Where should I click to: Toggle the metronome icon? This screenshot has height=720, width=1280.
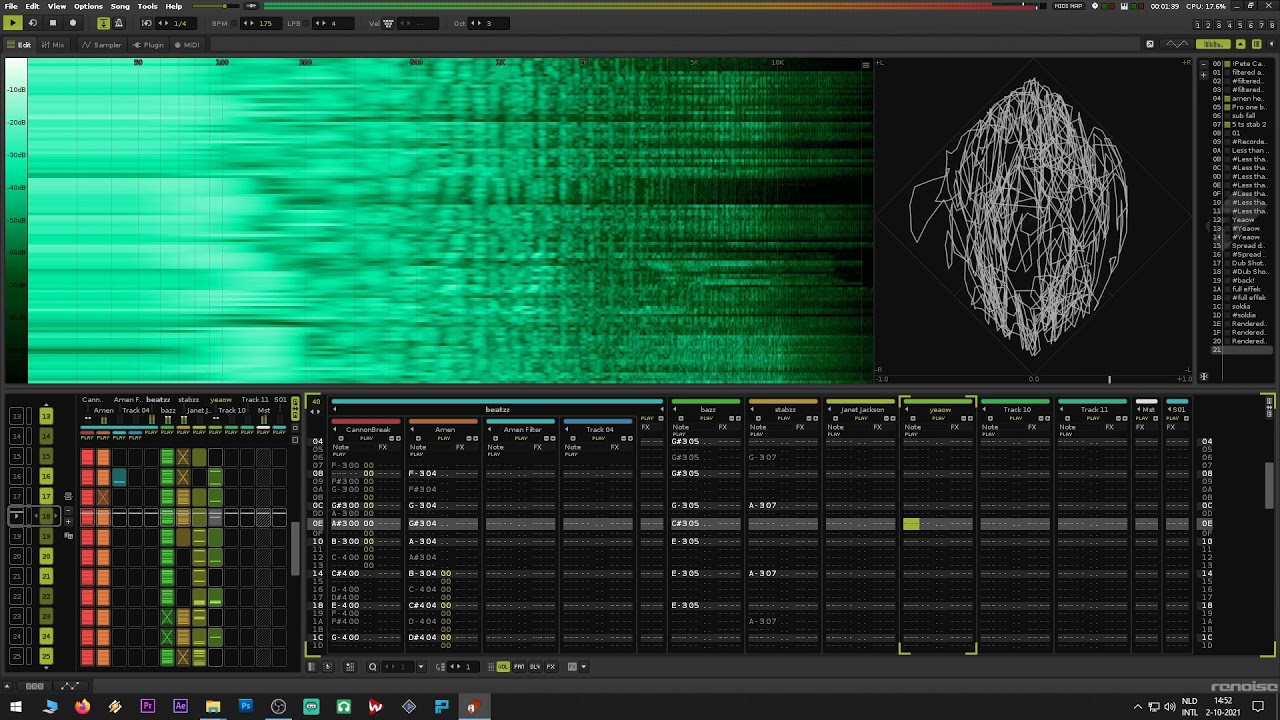[x=119, y=22]
